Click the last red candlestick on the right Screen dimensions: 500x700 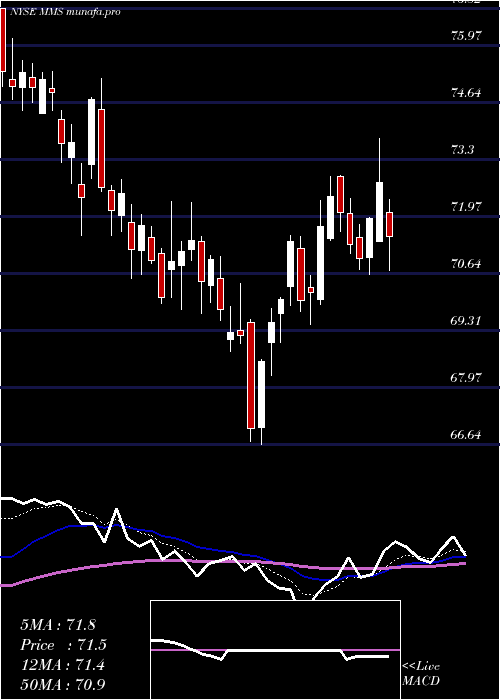pos(390,225)
